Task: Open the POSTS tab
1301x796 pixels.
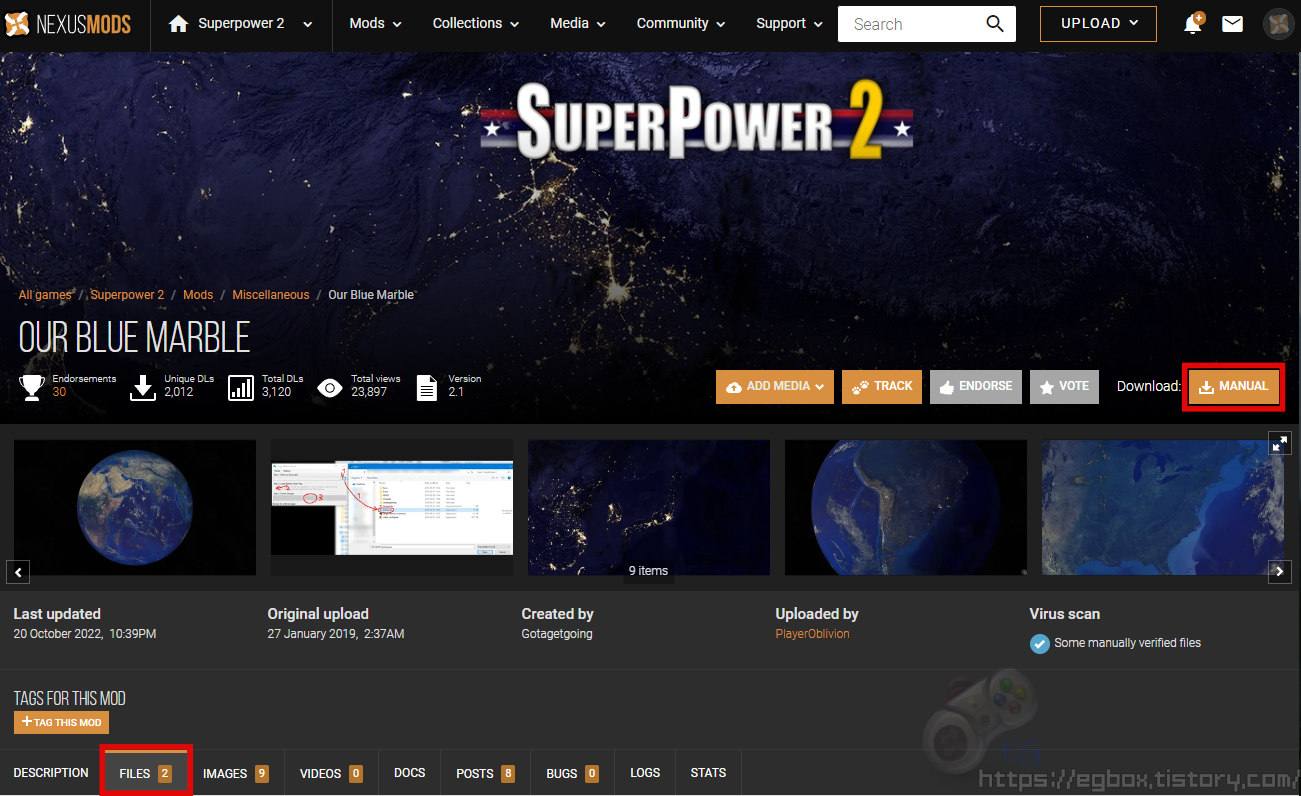Action: click(486, 773)
